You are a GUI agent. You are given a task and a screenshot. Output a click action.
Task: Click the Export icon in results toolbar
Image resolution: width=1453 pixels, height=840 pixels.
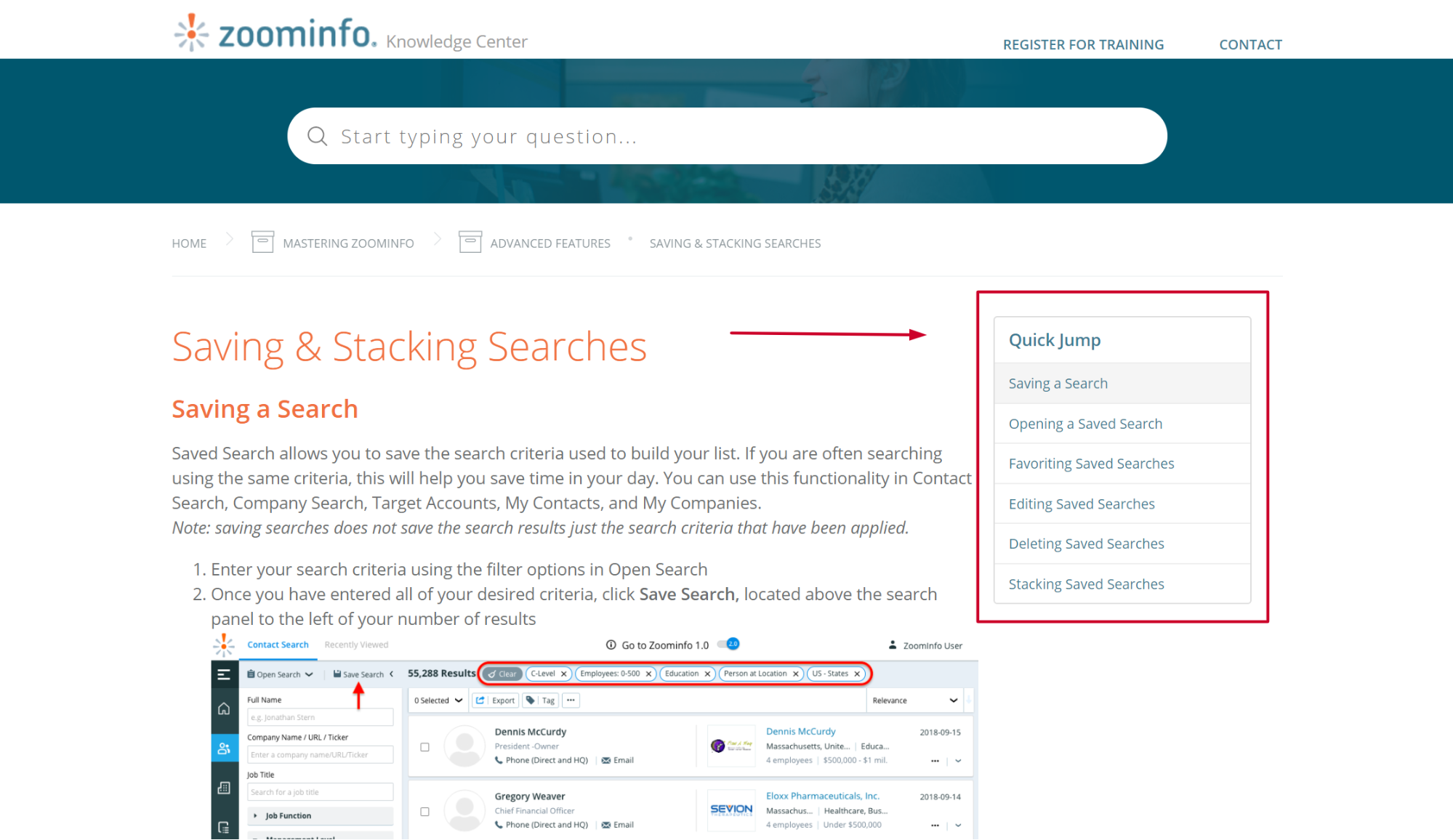pos(478,702)
